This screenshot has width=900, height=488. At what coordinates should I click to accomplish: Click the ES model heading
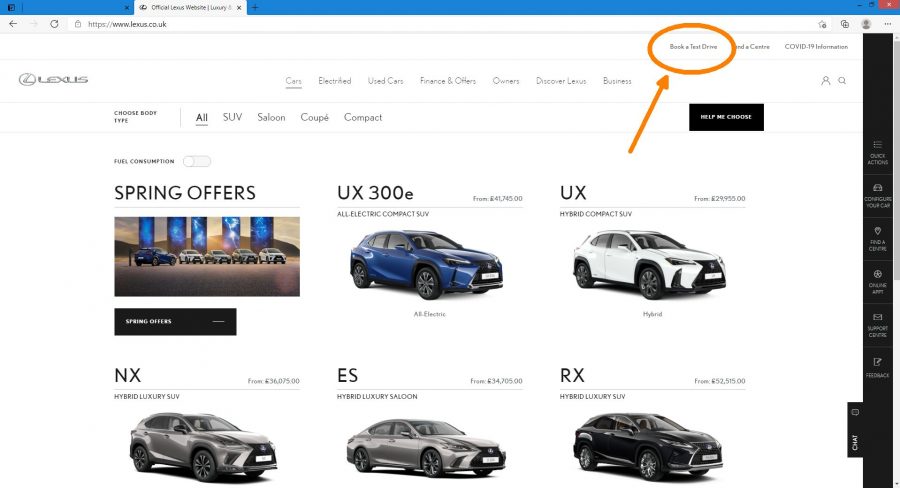pyautogui.click(x=347, y=375)
